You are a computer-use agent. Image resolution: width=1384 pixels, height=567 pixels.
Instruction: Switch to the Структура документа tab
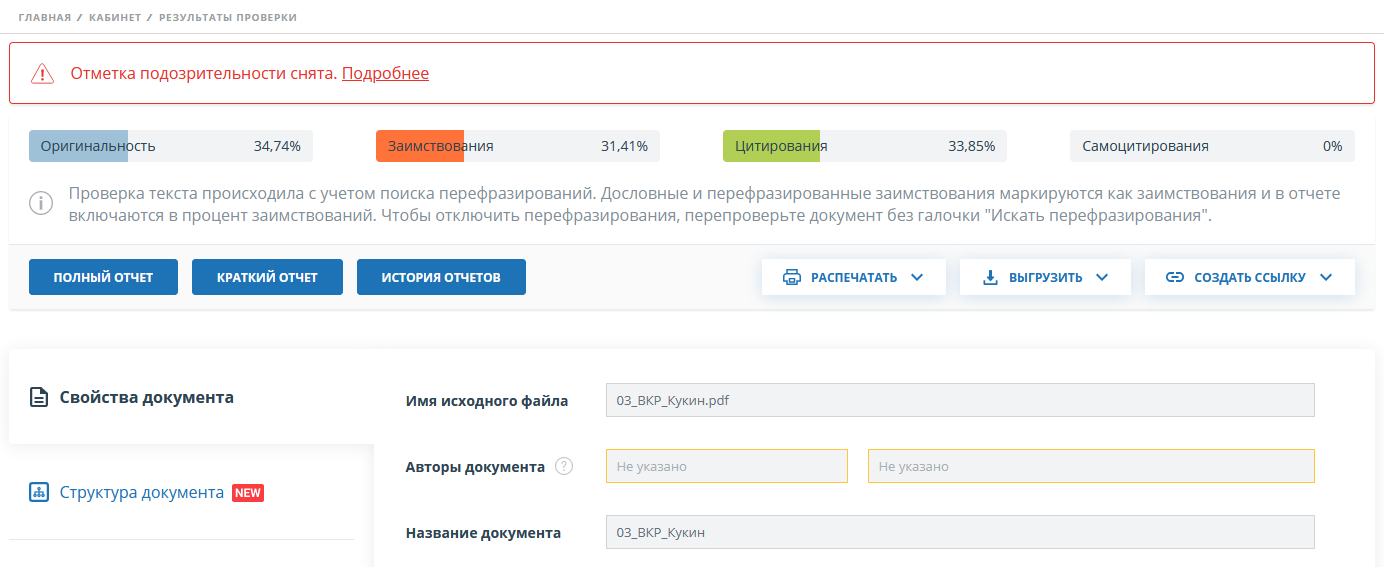[x=141, y=492]
